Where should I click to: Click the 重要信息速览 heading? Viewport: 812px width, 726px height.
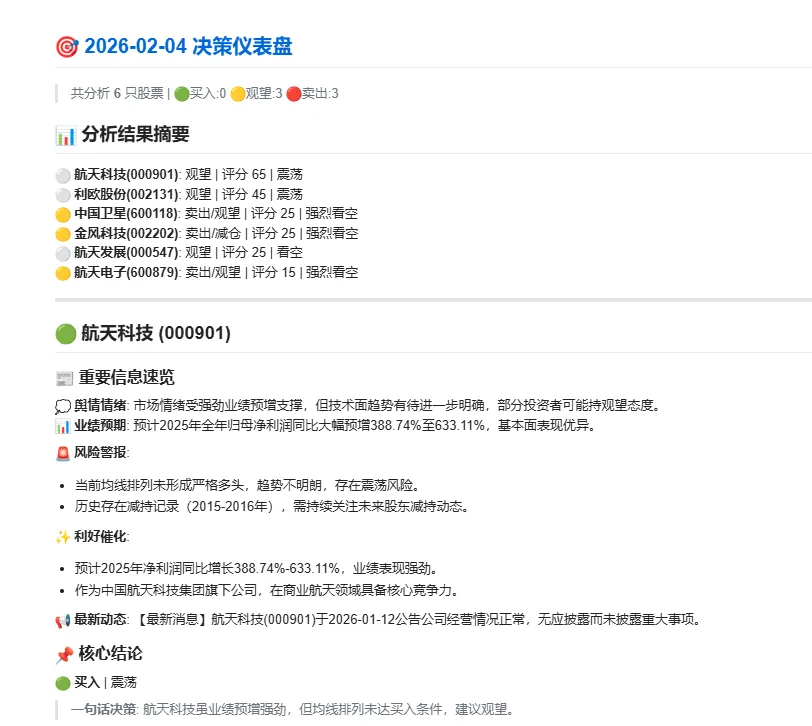[127, 377]
